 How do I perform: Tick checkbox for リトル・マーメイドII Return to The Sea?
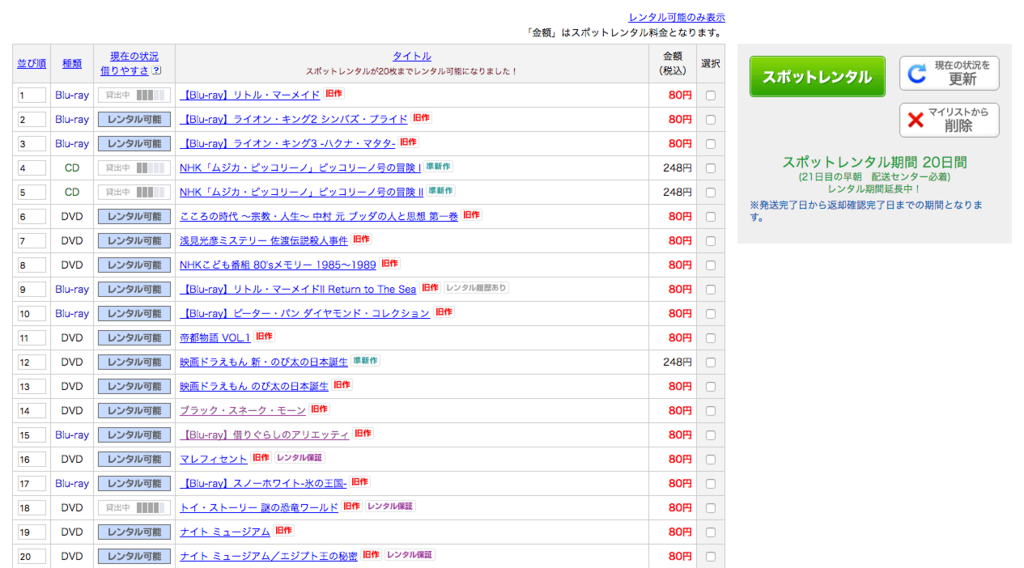coord(711,289)
